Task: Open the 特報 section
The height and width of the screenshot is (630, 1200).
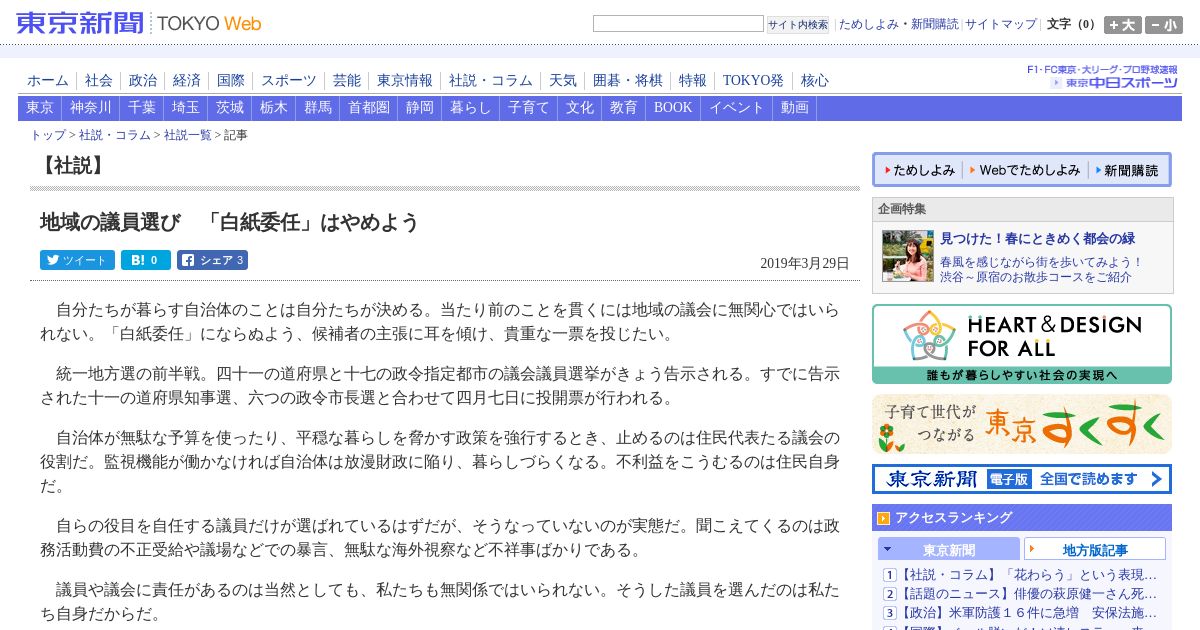Action: pyautogui.click(x=693, y=81)
